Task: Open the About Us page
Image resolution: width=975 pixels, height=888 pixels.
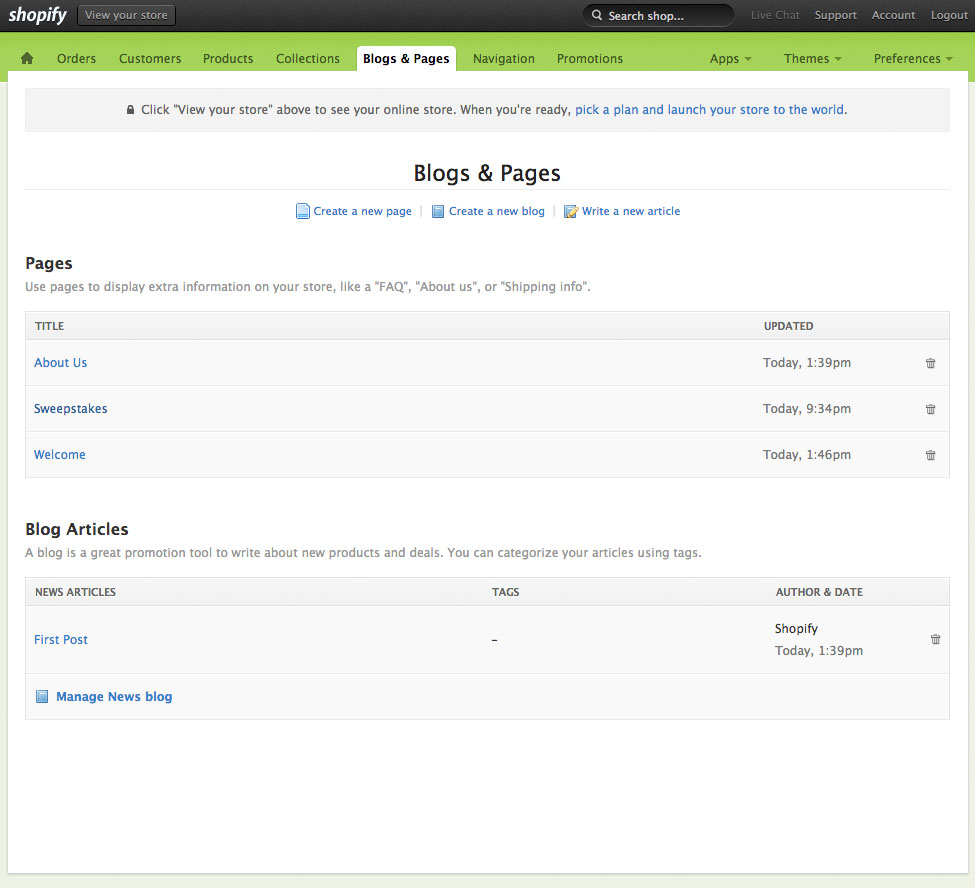Action: (x=60, y=363)
